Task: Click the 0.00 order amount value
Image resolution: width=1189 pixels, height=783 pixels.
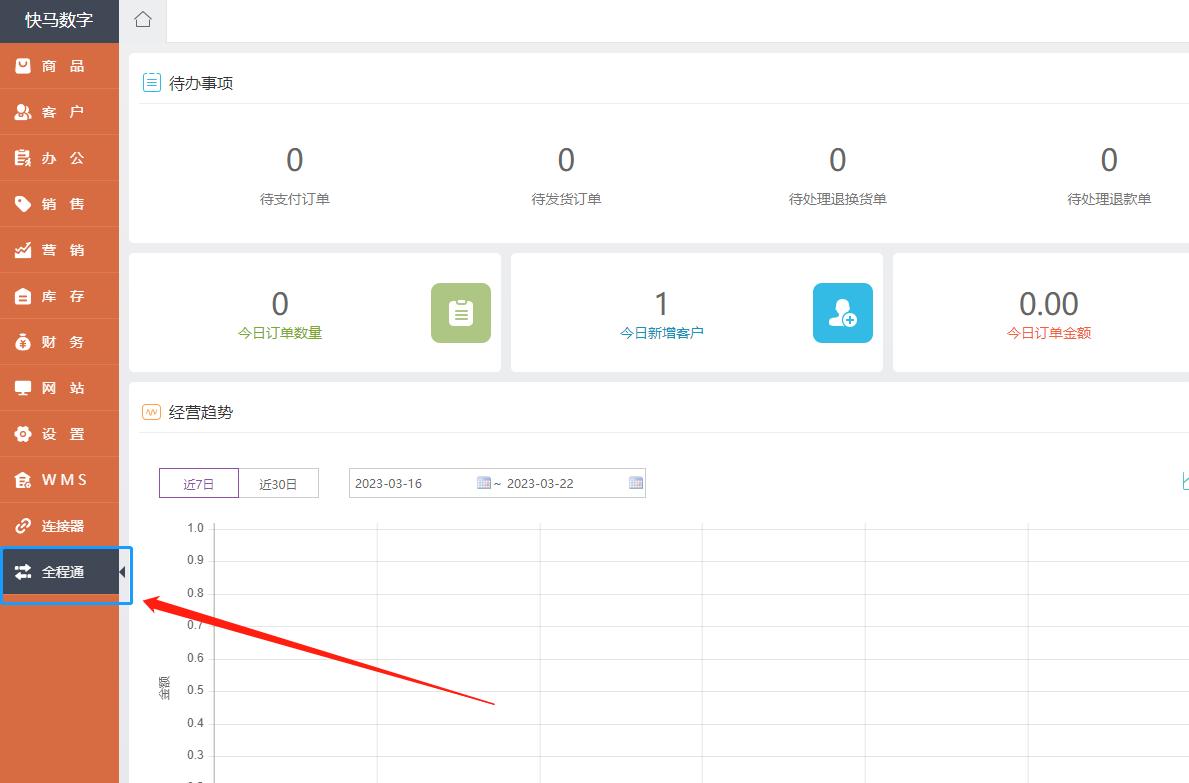Action: pyautogui.click(x=1049, y=304)
